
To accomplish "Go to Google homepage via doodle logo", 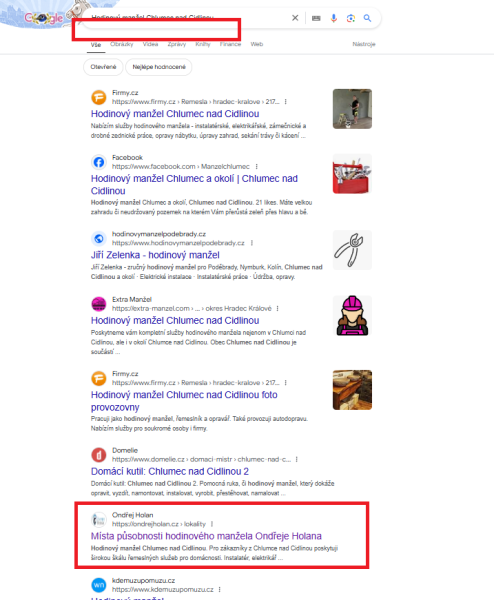I will [44, 18].
